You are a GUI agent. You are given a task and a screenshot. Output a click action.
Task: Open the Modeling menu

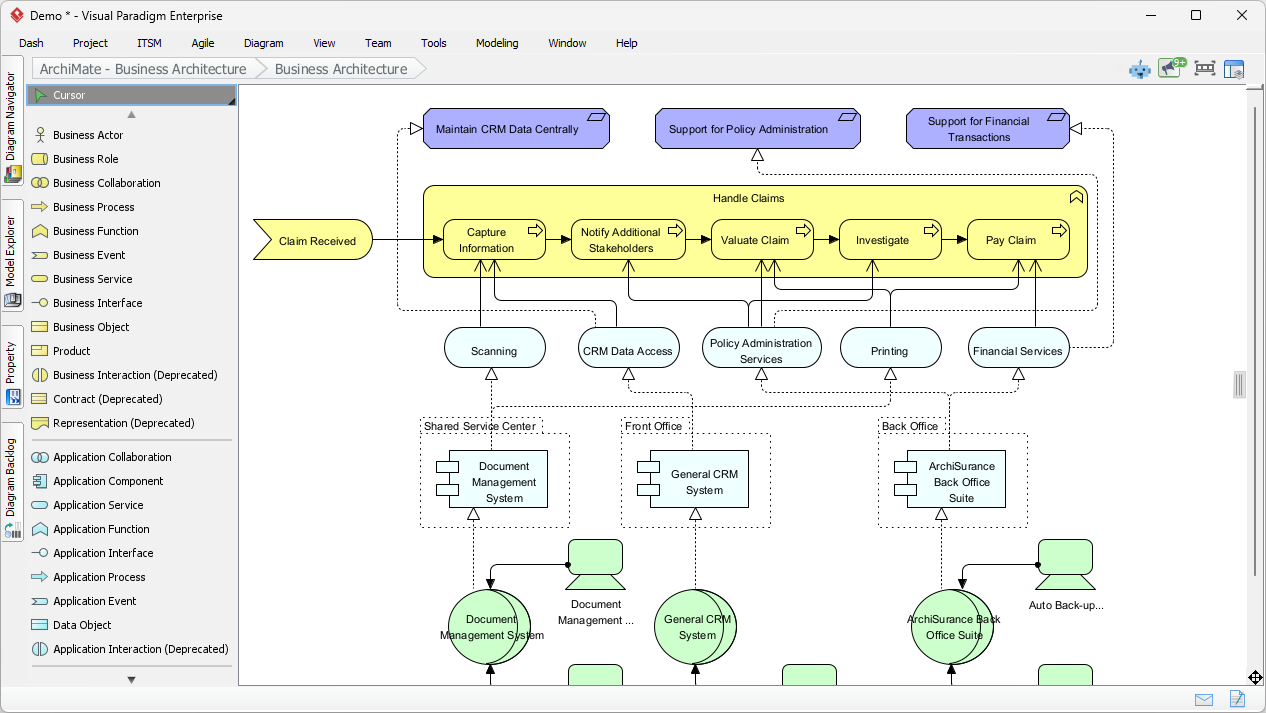(x=495, y=43)
